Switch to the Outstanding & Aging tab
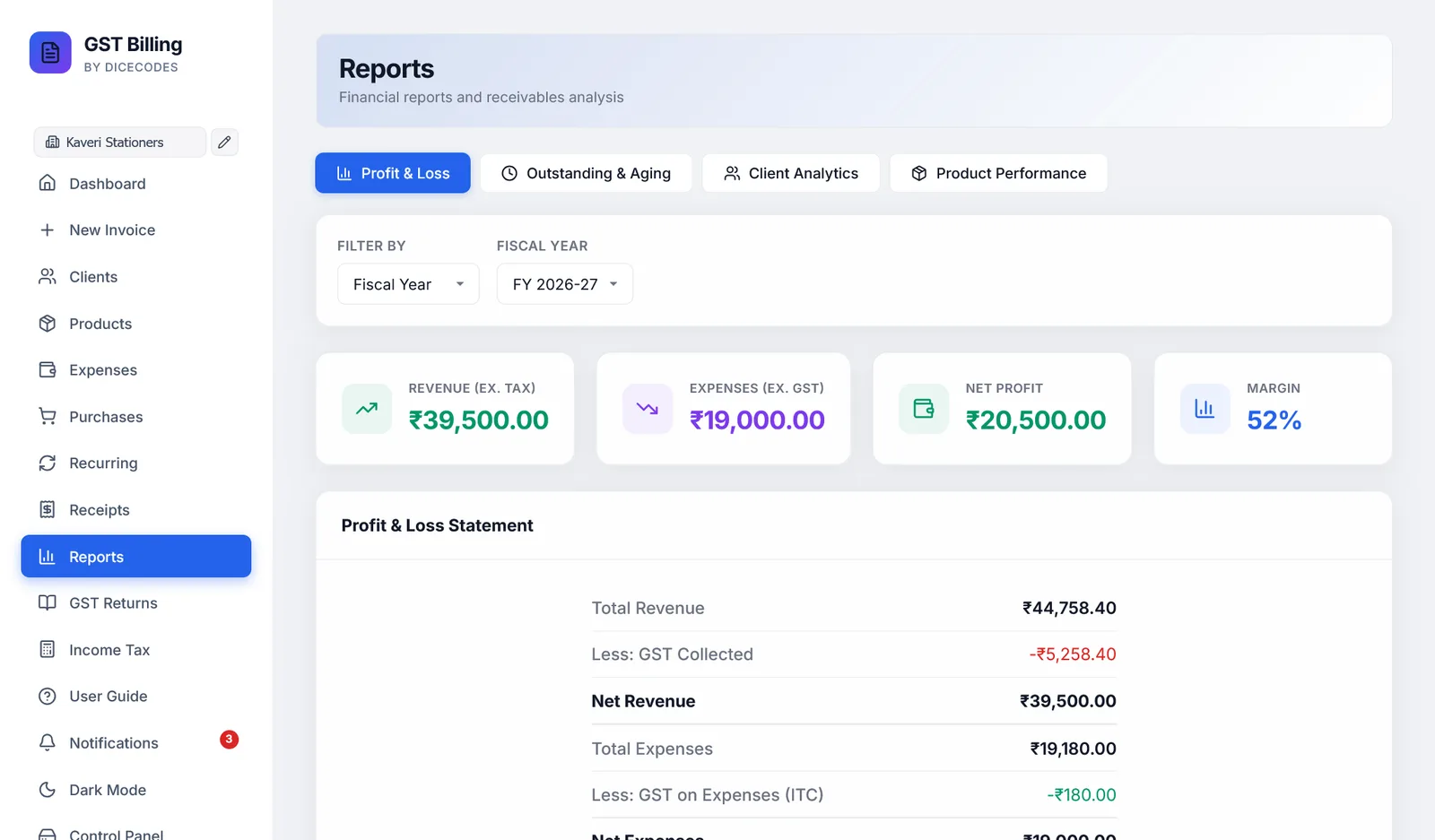 point(586,173)
